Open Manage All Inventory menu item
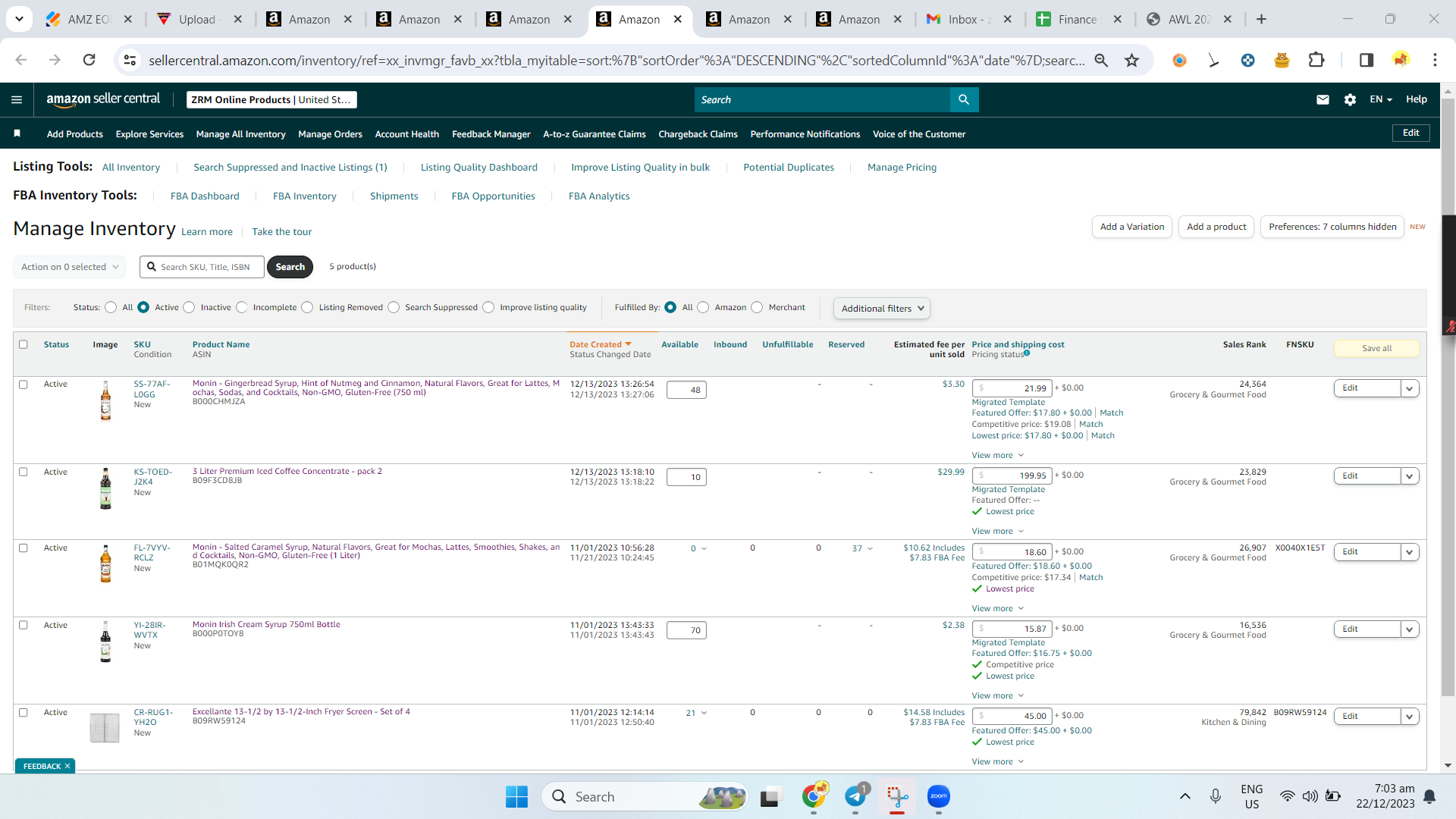The width and height of the screenshot is (1456, 819). click(240, 133)
